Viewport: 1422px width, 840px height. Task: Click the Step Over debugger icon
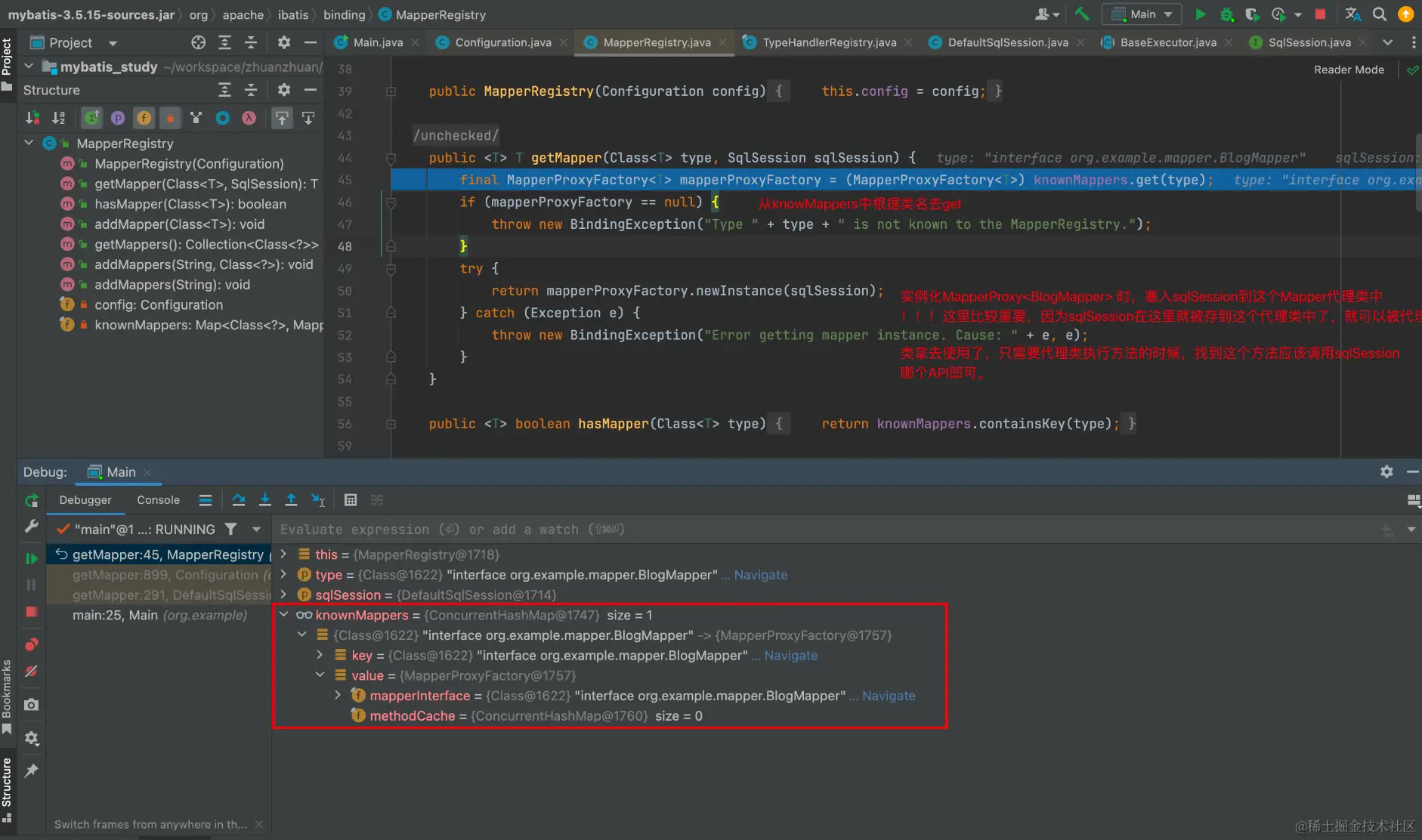[239, 500]
